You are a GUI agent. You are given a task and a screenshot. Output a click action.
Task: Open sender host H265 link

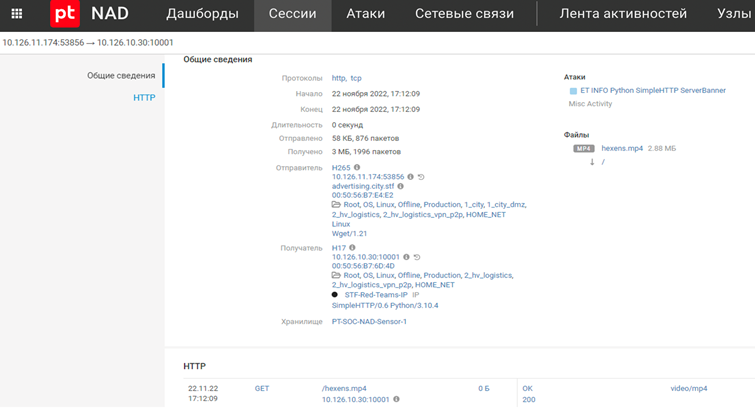pyautogui.click(x=341, y=168)
